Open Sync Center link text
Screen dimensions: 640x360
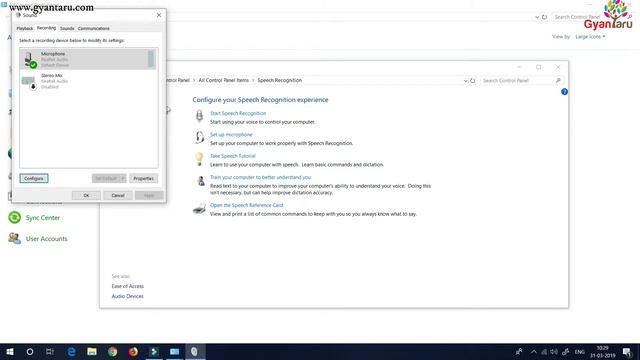tap(43, 218)
